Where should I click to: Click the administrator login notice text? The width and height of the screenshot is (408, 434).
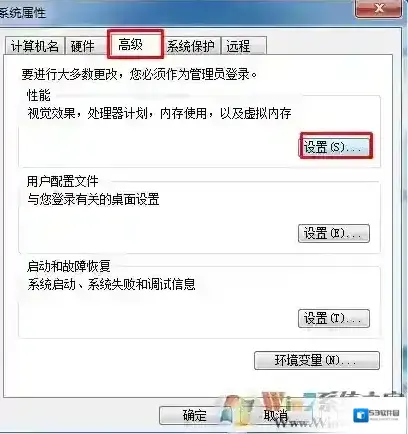[139, 74]
